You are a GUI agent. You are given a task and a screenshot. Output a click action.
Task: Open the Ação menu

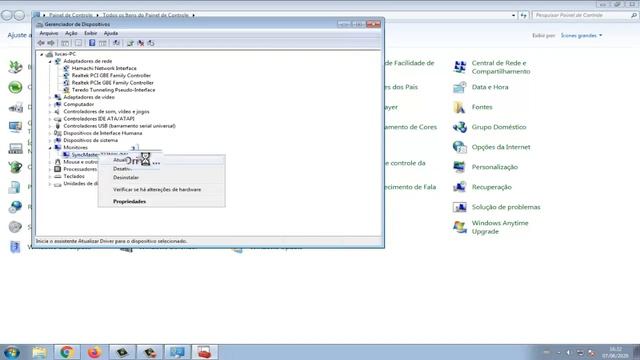[71, 33]
